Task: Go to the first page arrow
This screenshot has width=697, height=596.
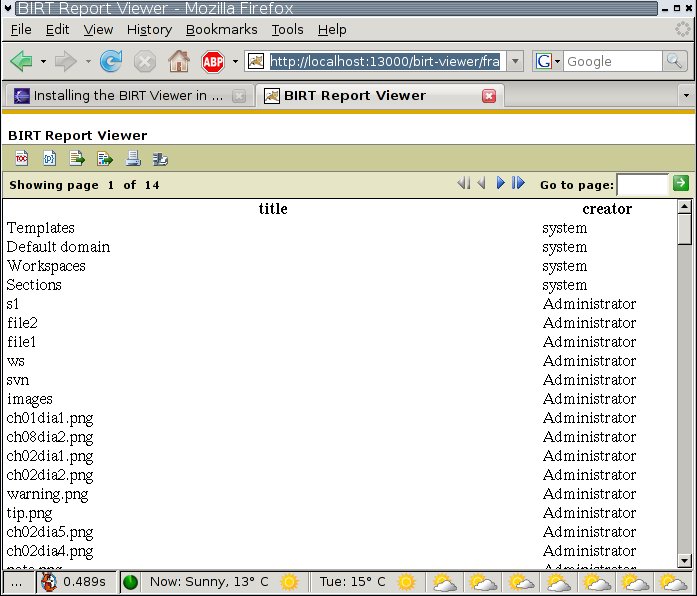Action: pyautogui.click(x=464, y=183)
